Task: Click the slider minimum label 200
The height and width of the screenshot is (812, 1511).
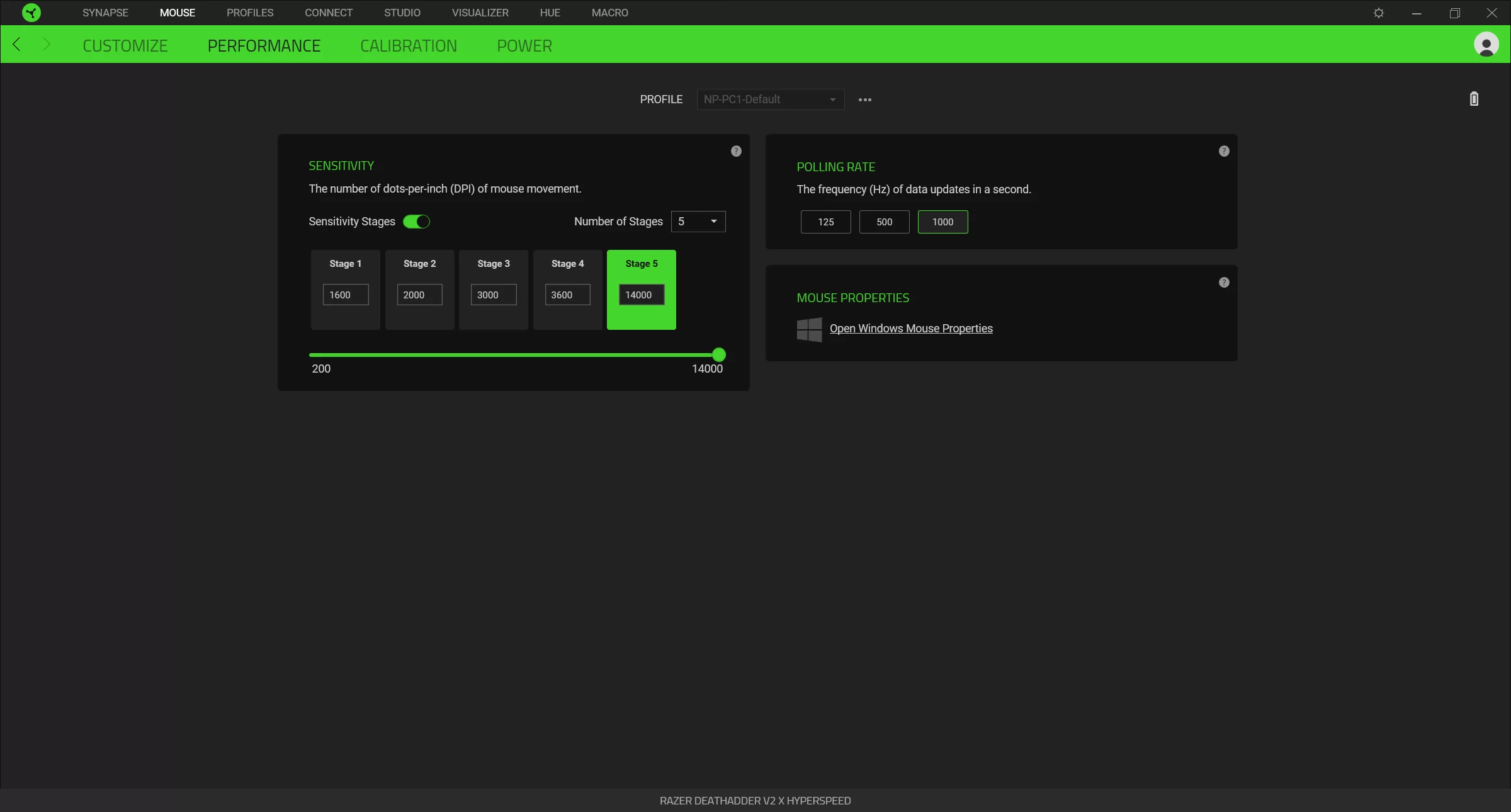Action: click(x=321, y=369)
